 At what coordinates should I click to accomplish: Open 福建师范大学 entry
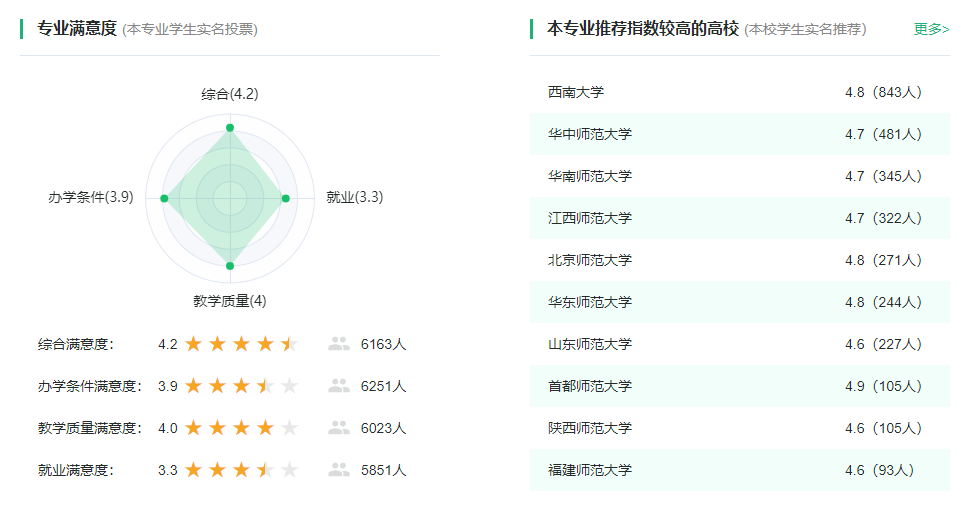tap(590, 470)
